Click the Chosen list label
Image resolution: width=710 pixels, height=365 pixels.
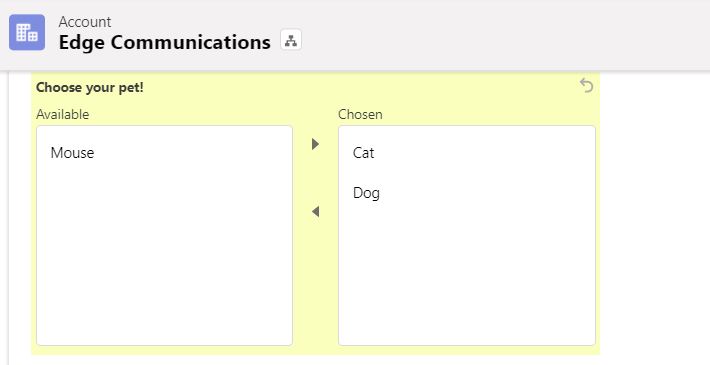[360, 115]
